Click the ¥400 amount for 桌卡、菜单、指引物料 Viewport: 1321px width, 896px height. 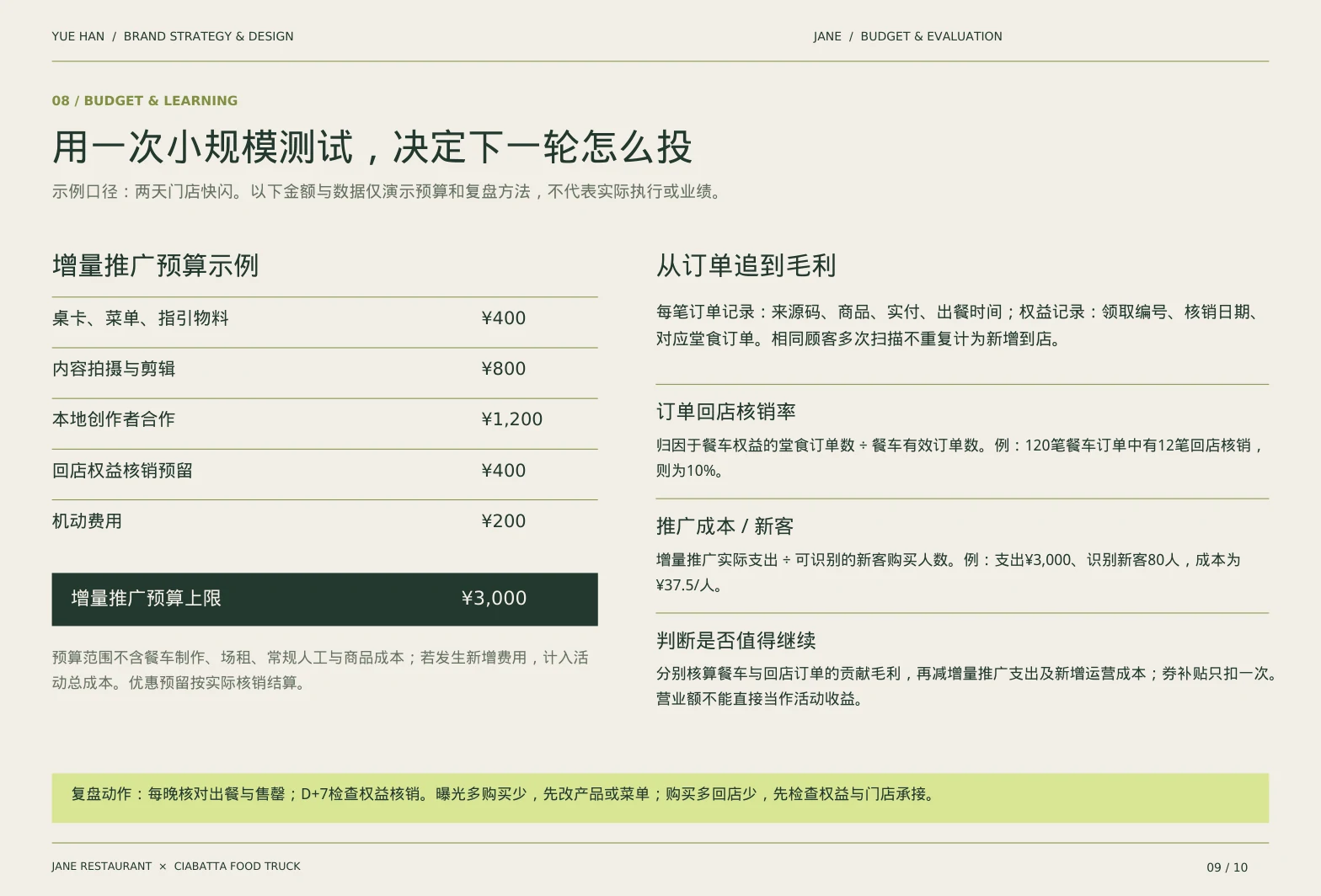503,318
